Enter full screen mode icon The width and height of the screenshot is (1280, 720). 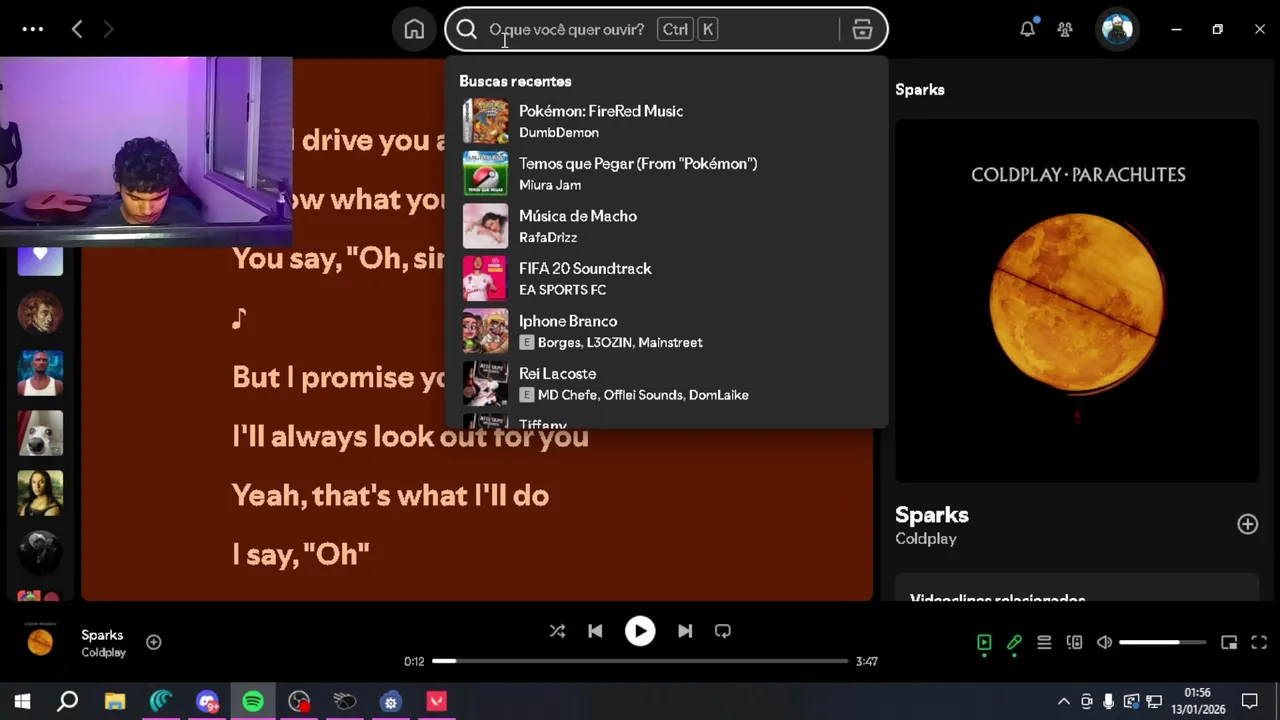[1259, 643]
